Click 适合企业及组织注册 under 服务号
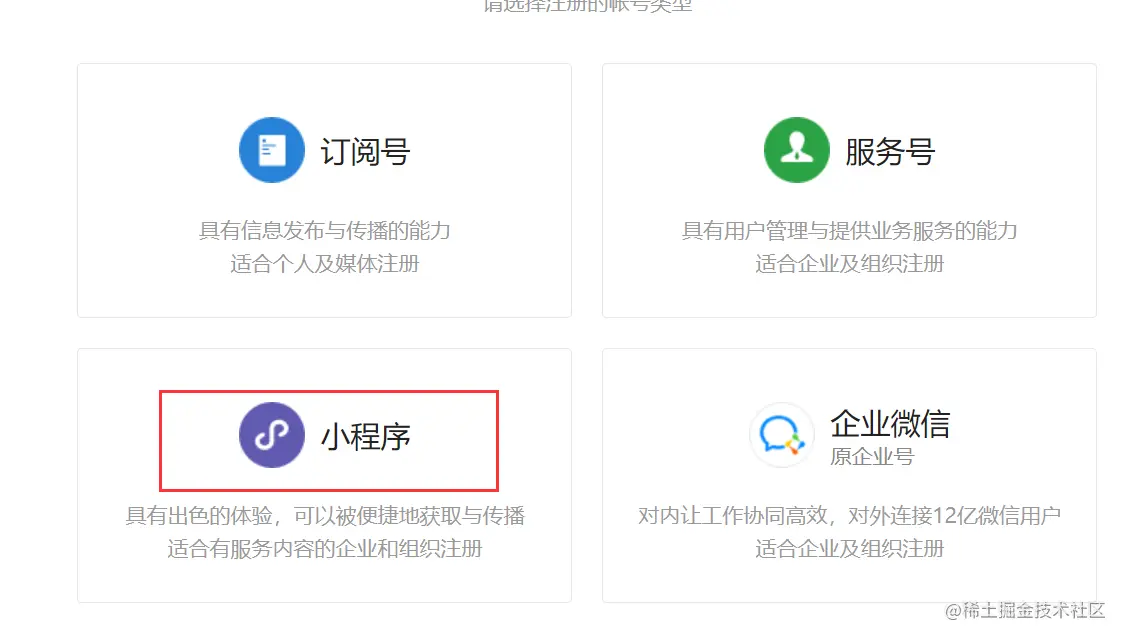The width and height of the screenshot is (1125, 640). coord(849,264)
